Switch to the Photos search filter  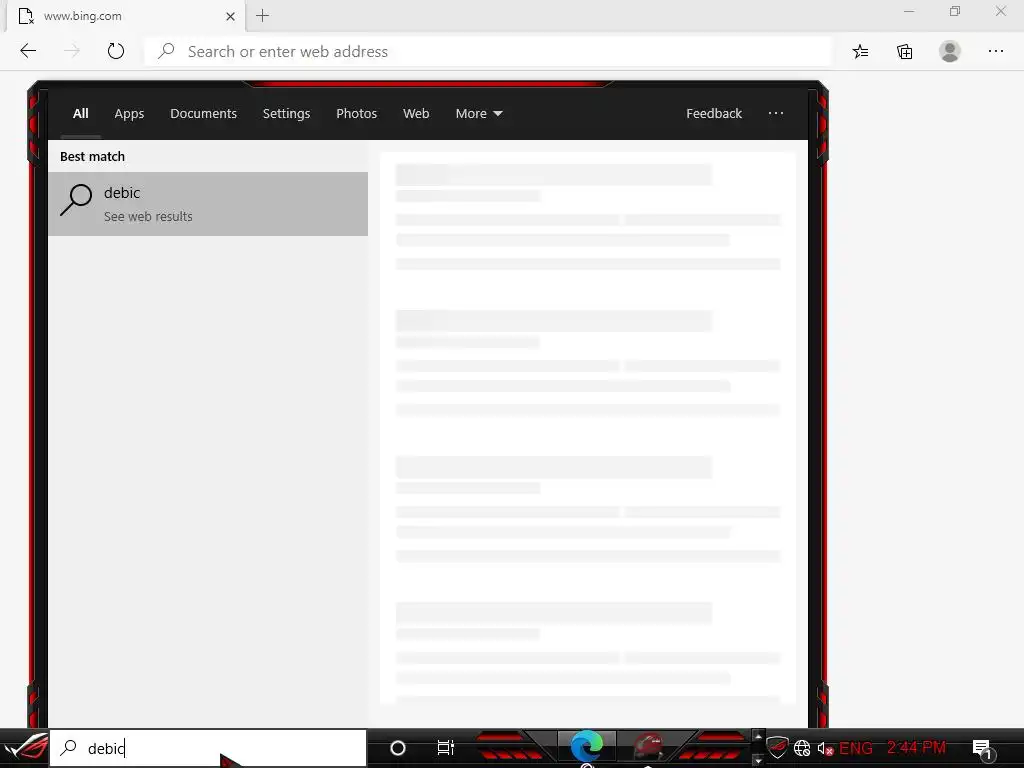[x=357, y=114]
